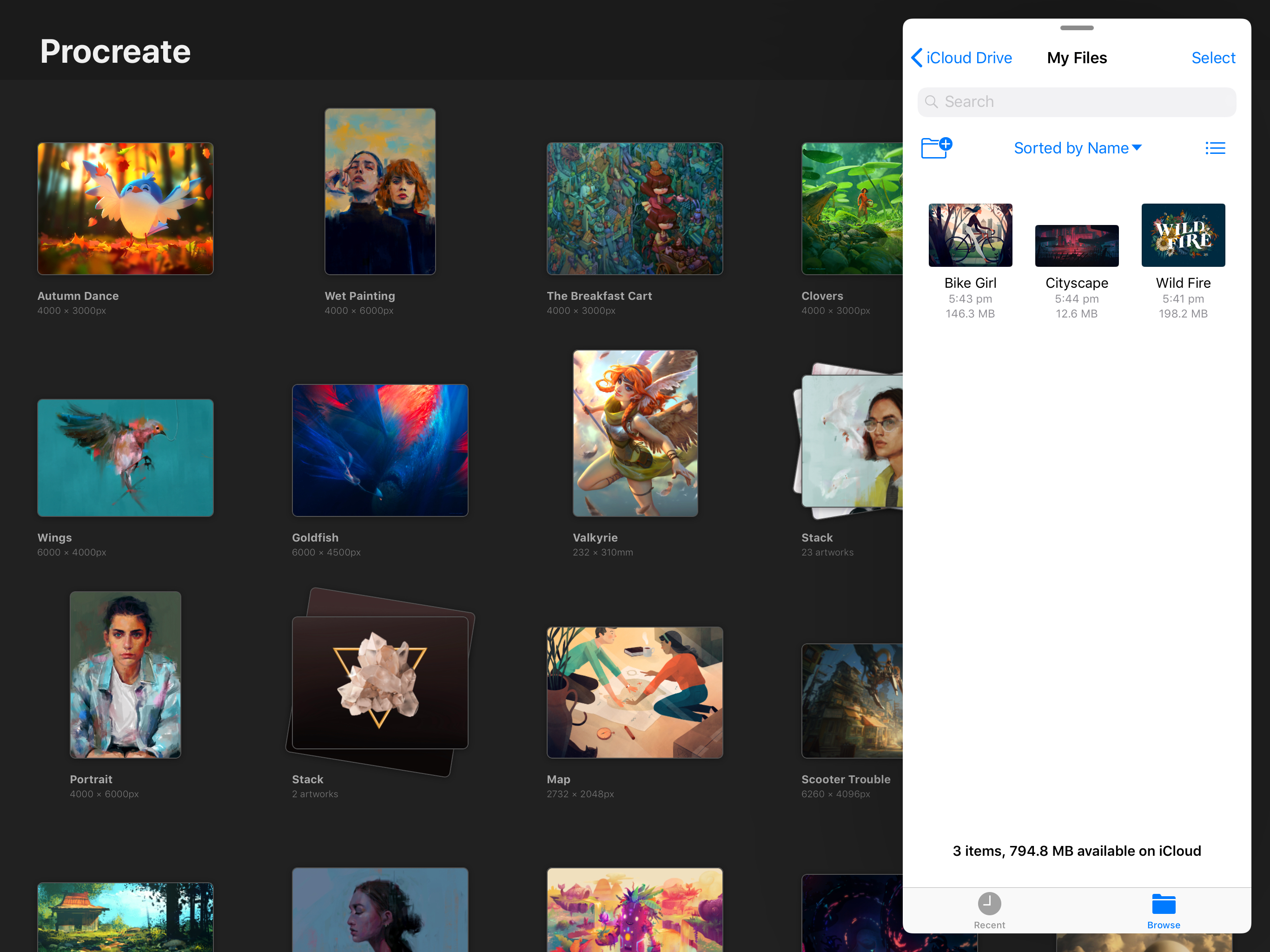Open the Wild Fire file
Viewport: 1270px width, 952px height.
click(x=1183, y=235)
